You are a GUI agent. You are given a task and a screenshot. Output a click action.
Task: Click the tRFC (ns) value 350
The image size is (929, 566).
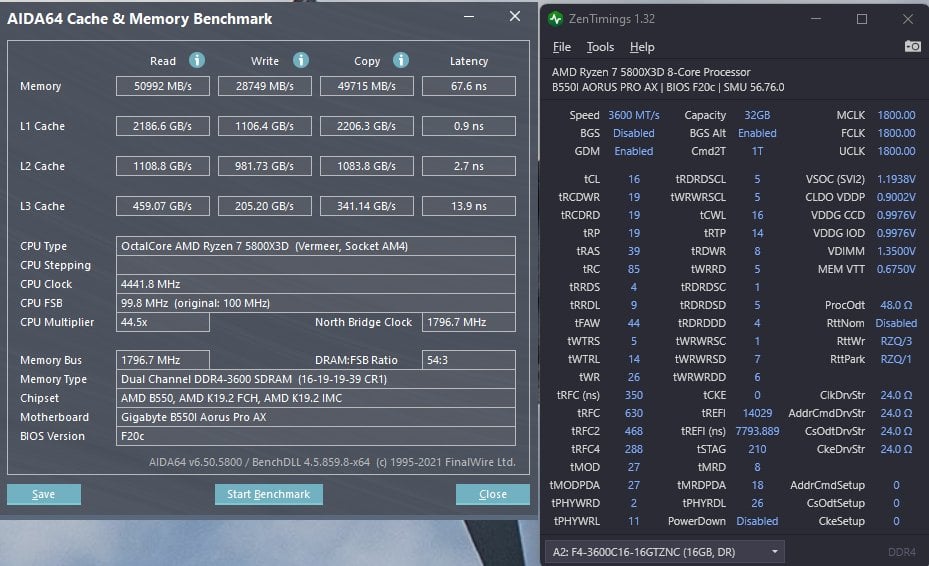tap(634, 395)
